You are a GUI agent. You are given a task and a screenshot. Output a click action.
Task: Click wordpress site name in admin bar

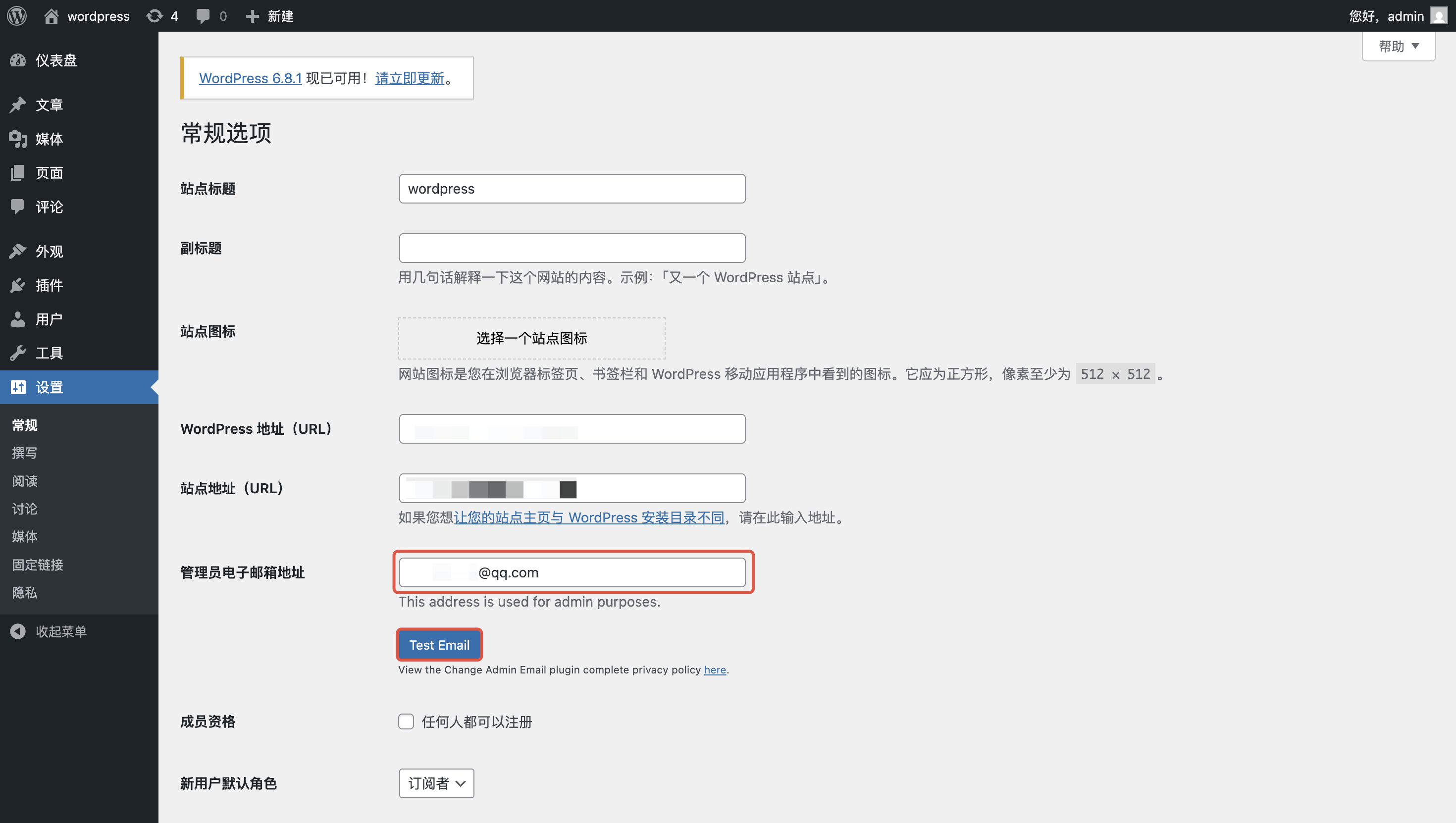click(99, 16)
